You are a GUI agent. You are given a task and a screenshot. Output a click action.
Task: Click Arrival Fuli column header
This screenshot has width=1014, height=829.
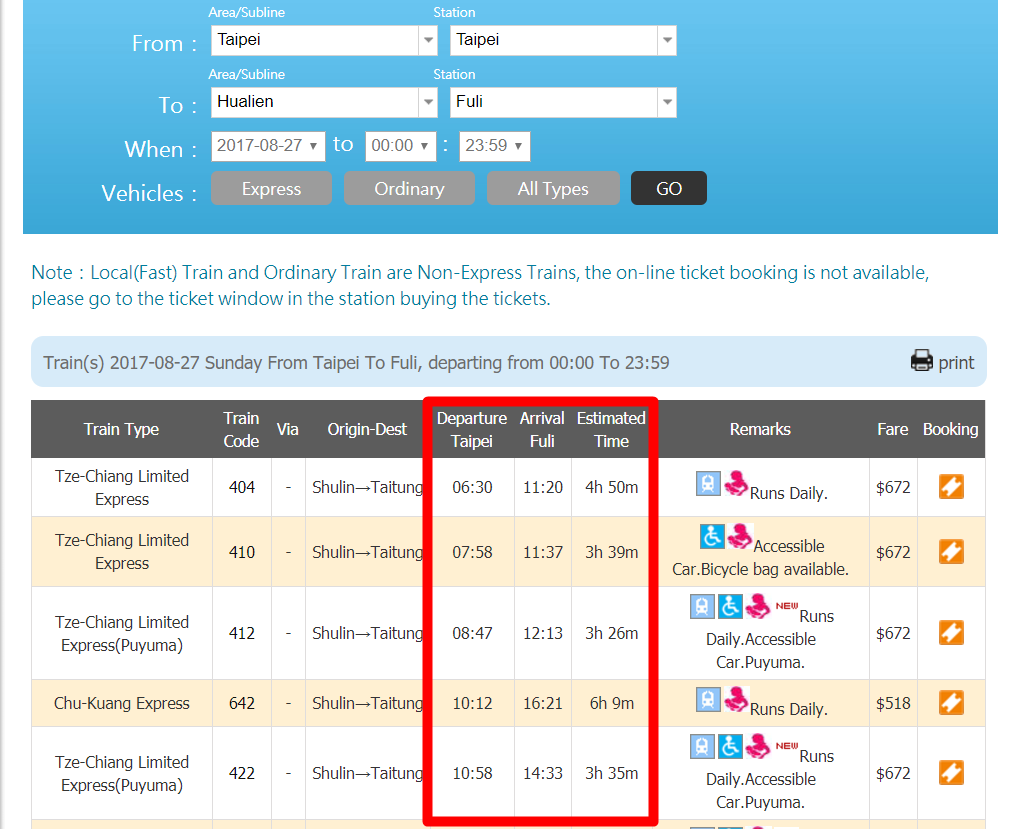(542, 429)
